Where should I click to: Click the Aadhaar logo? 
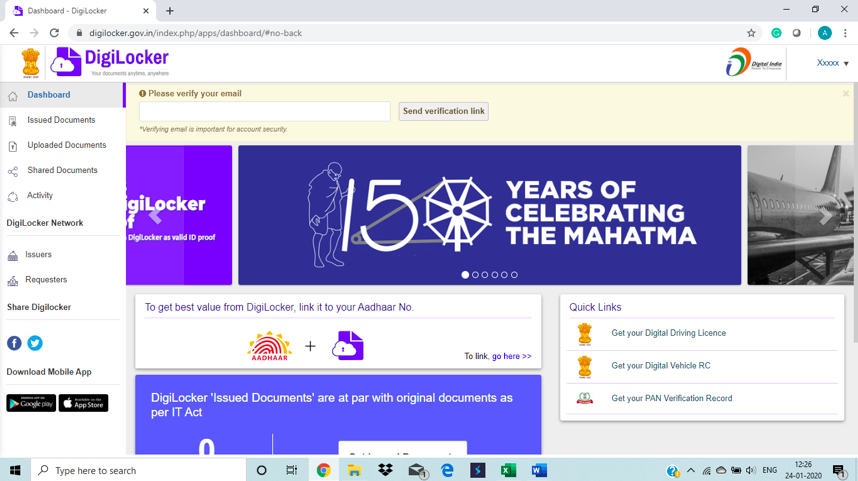click(x=270, y=346)
